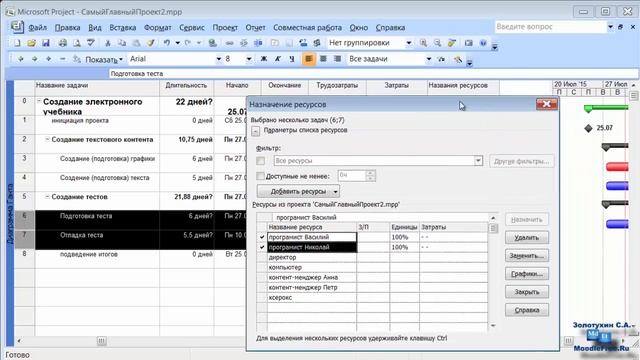The image size is (640, 360).
Task: Align text left in formatting toolbar
Action: [309, 59]
